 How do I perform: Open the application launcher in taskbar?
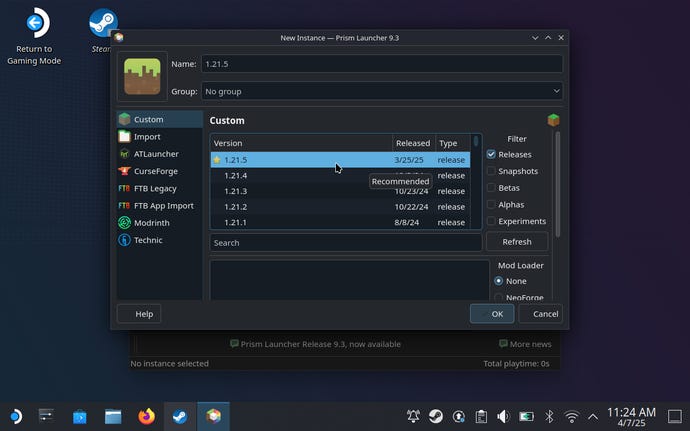pos(16,416)
